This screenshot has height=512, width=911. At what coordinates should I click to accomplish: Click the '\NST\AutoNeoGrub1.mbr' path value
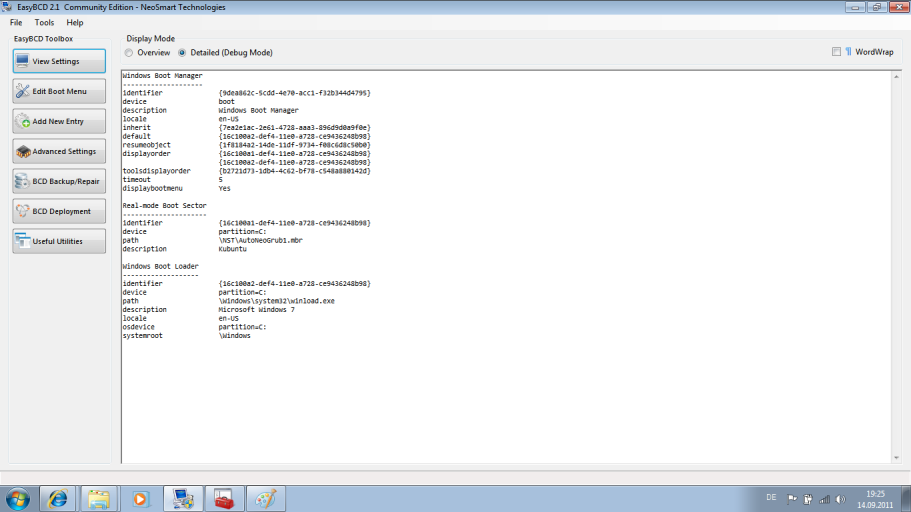coord(260,240)
